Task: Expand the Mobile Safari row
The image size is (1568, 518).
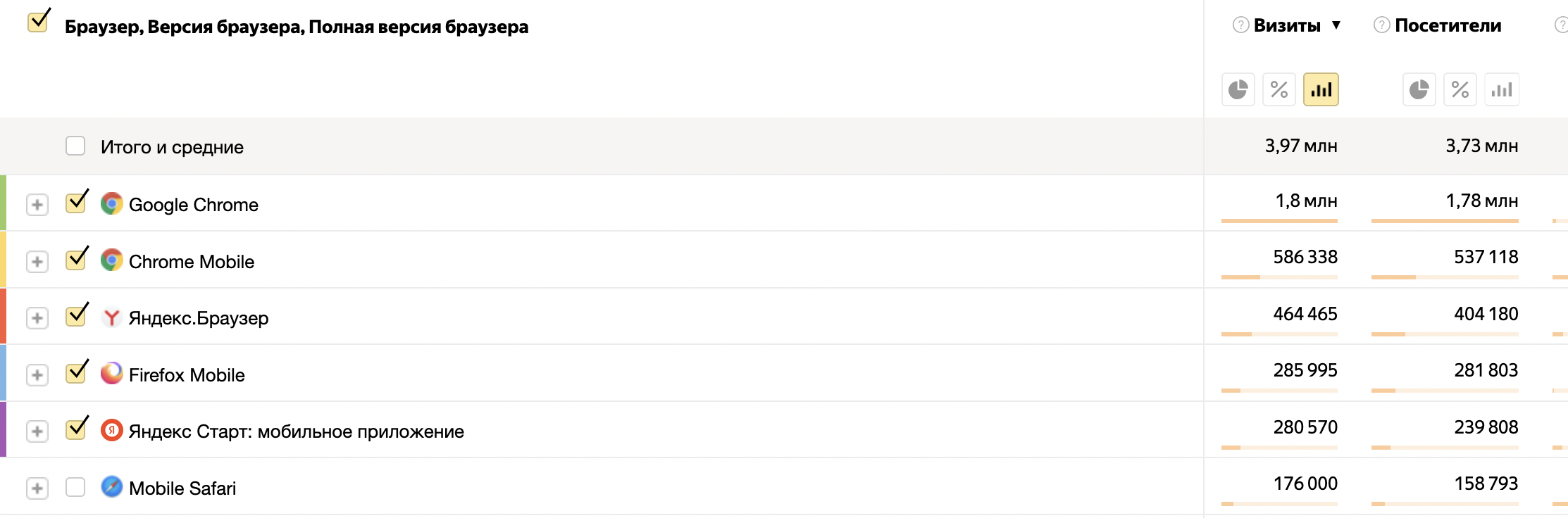Action: click(37, 488)
